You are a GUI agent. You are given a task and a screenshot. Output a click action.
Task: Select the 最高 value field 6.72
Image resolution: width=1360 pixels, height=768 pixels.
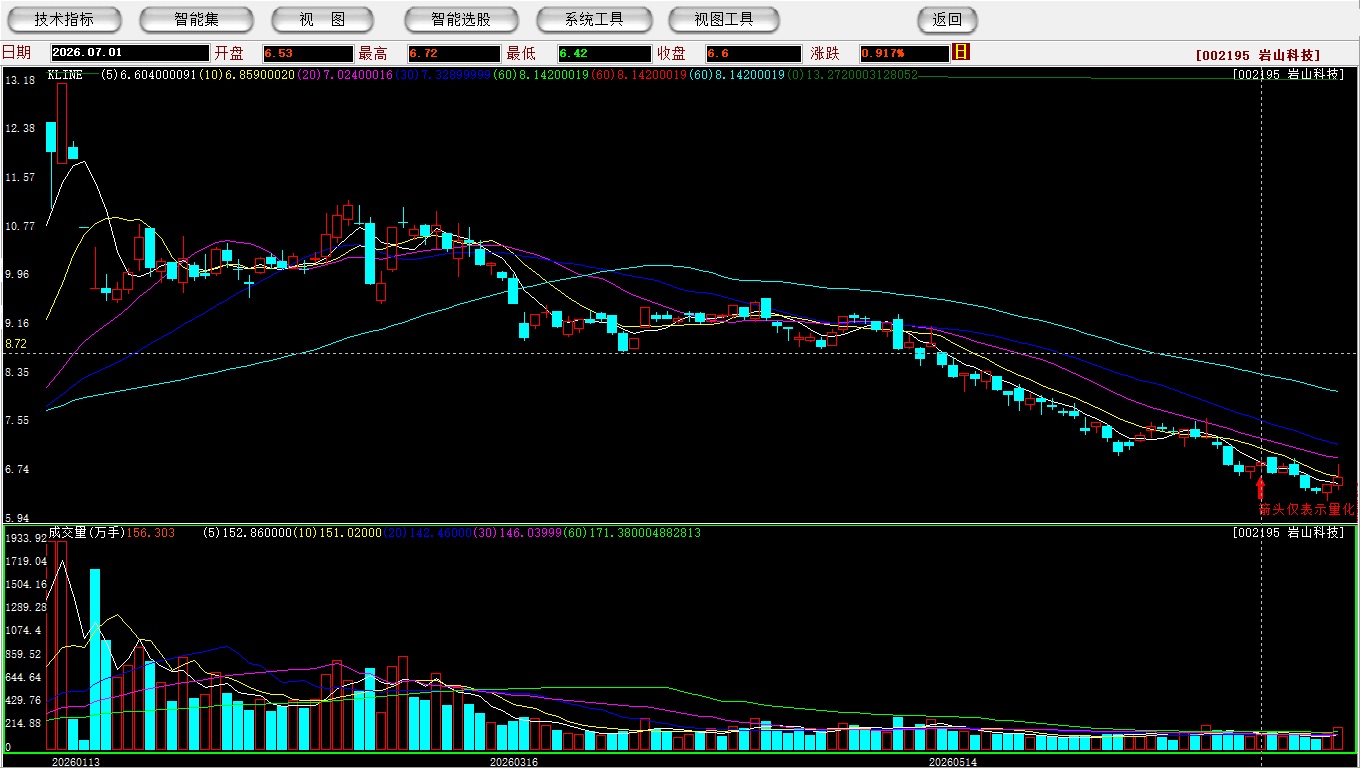(x=454, y=53)
